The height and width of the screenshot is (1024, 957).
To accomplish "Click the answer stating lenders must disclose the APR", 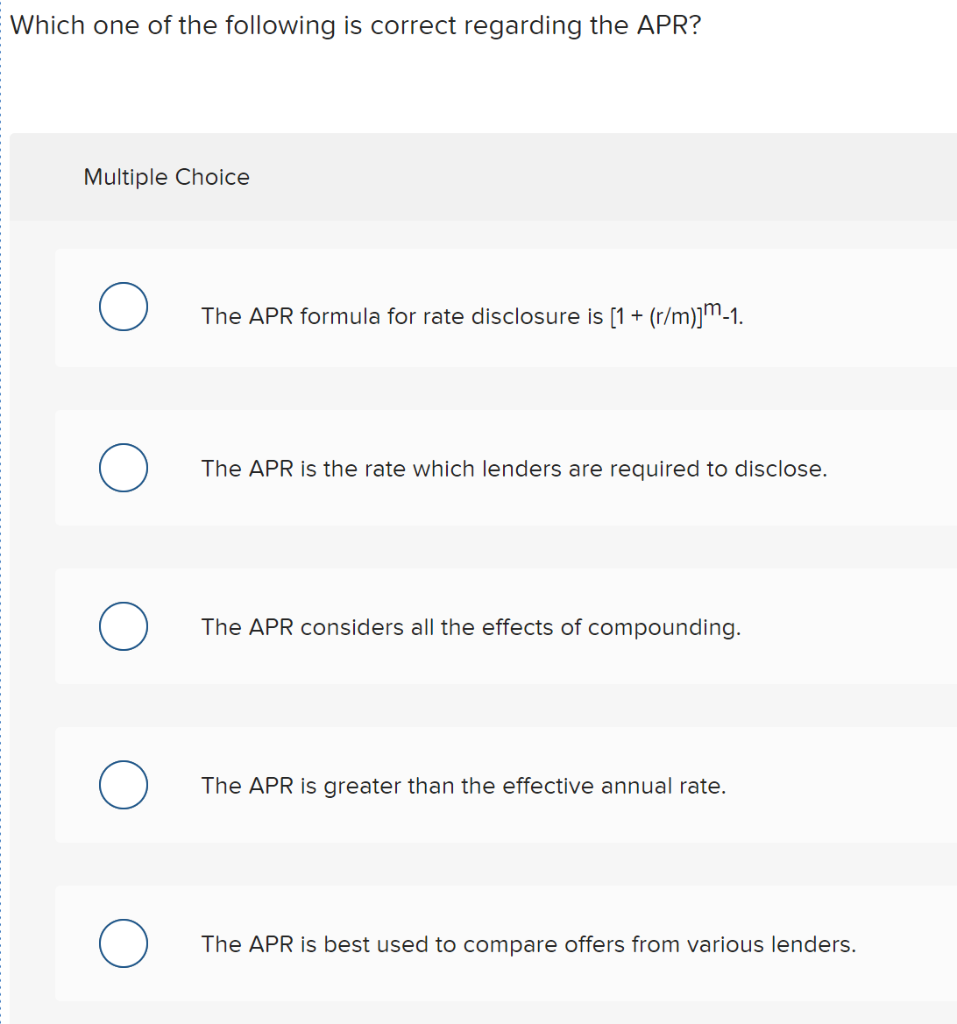I will click(513, 469).
